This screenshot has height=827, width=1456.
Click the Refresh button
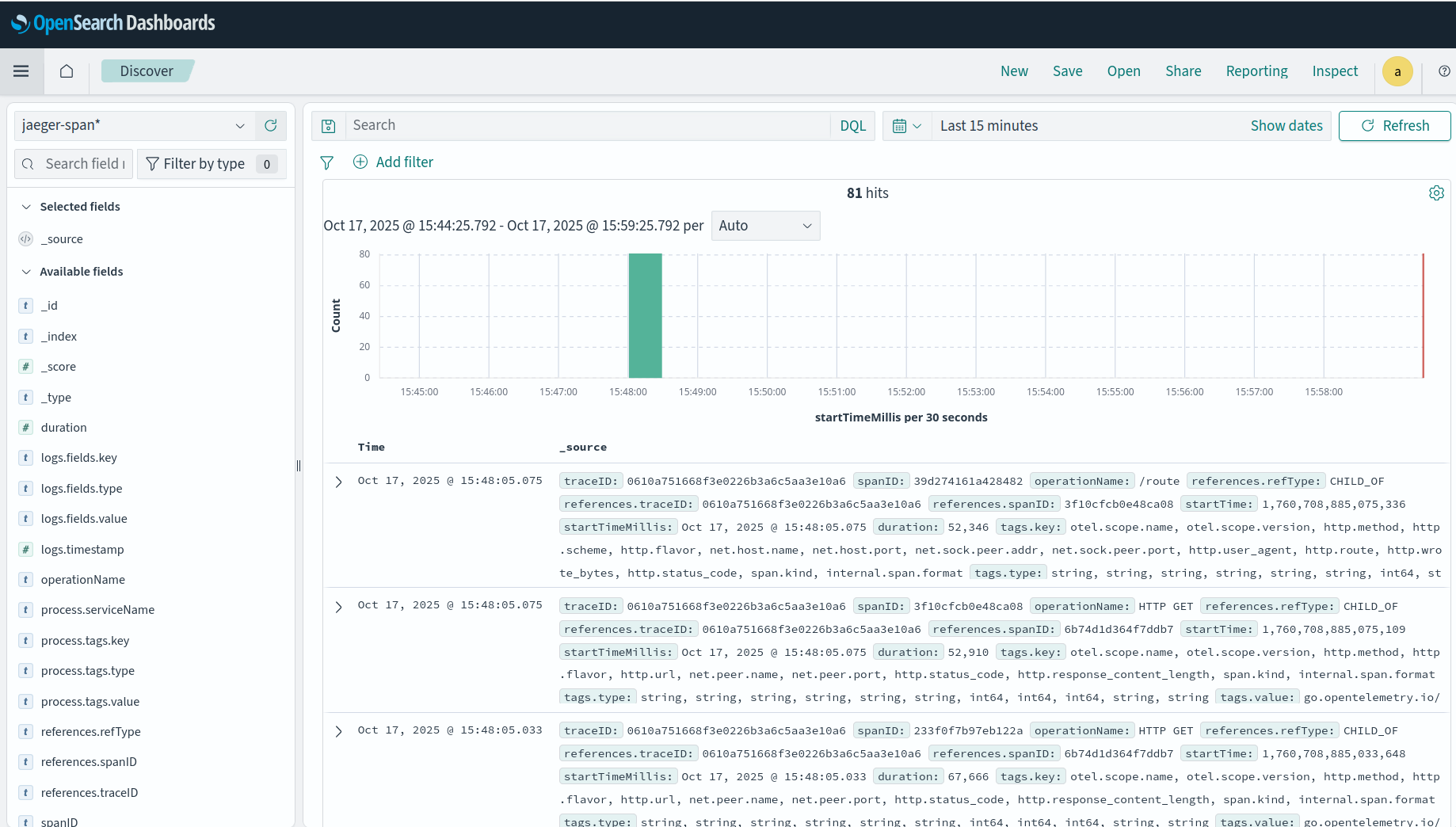pos(1394,126)
